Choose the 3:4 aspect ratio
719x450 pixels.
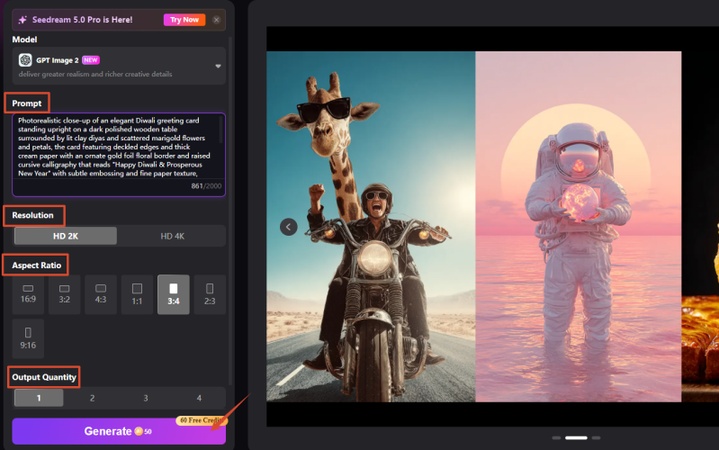click(x=173, y=294)
